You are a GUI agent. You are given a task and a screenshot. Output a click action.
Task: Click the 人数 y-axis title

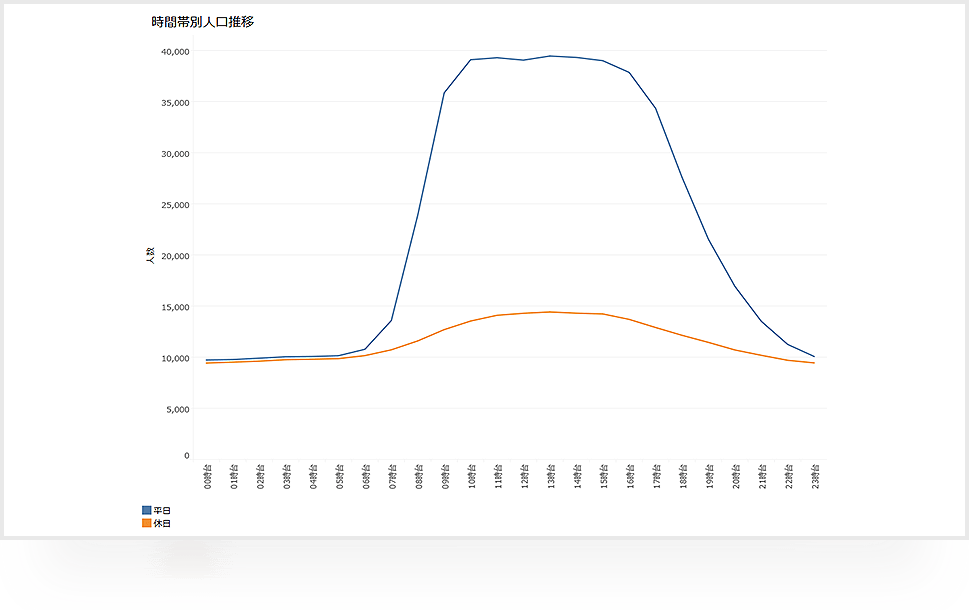click(149, 255)
